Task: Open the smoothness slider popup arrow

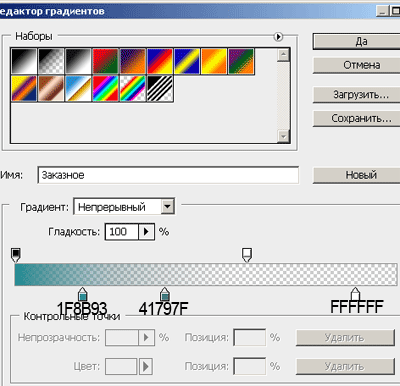Action: (146, 232)
